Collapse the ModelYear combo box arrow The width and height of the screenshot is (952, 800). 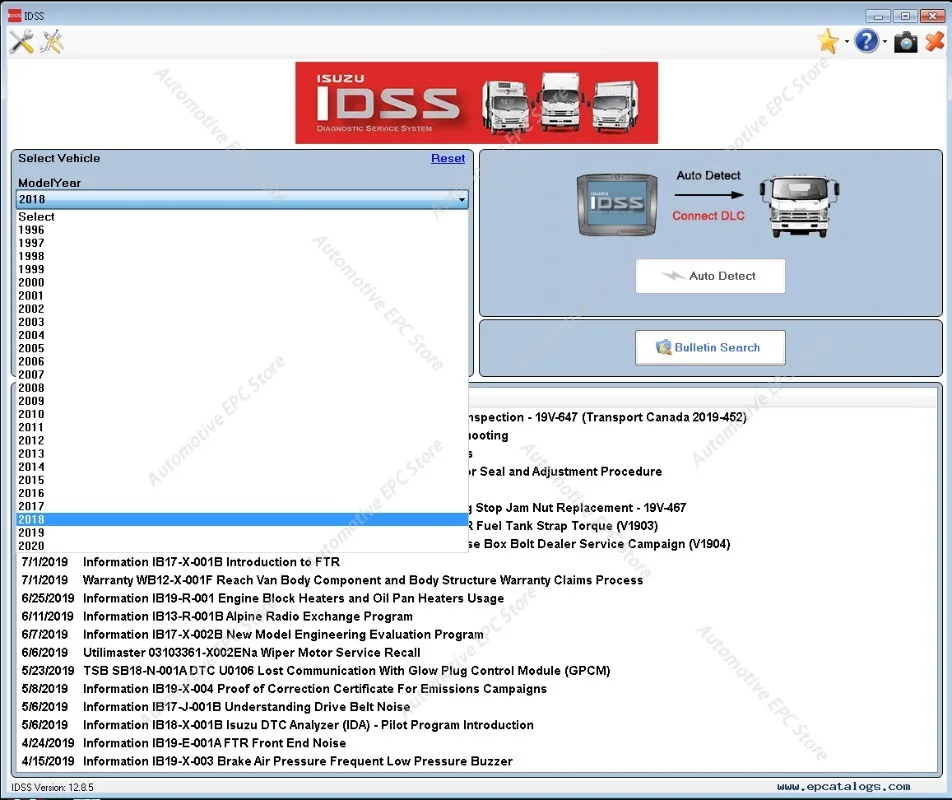(x=462, y=199)
